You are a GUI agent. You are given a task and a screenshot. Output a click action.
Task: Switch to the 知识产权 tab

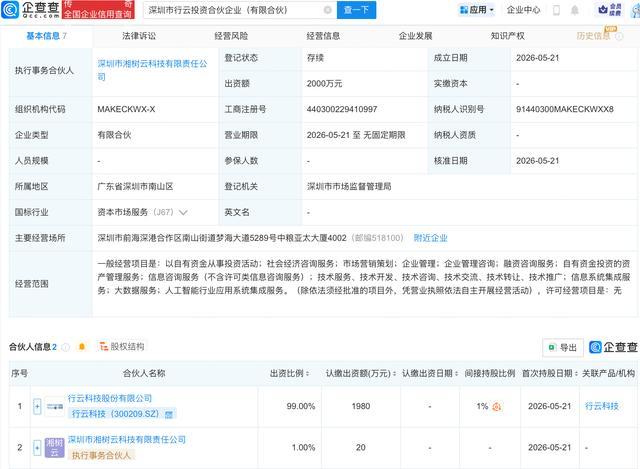[507, 36]
